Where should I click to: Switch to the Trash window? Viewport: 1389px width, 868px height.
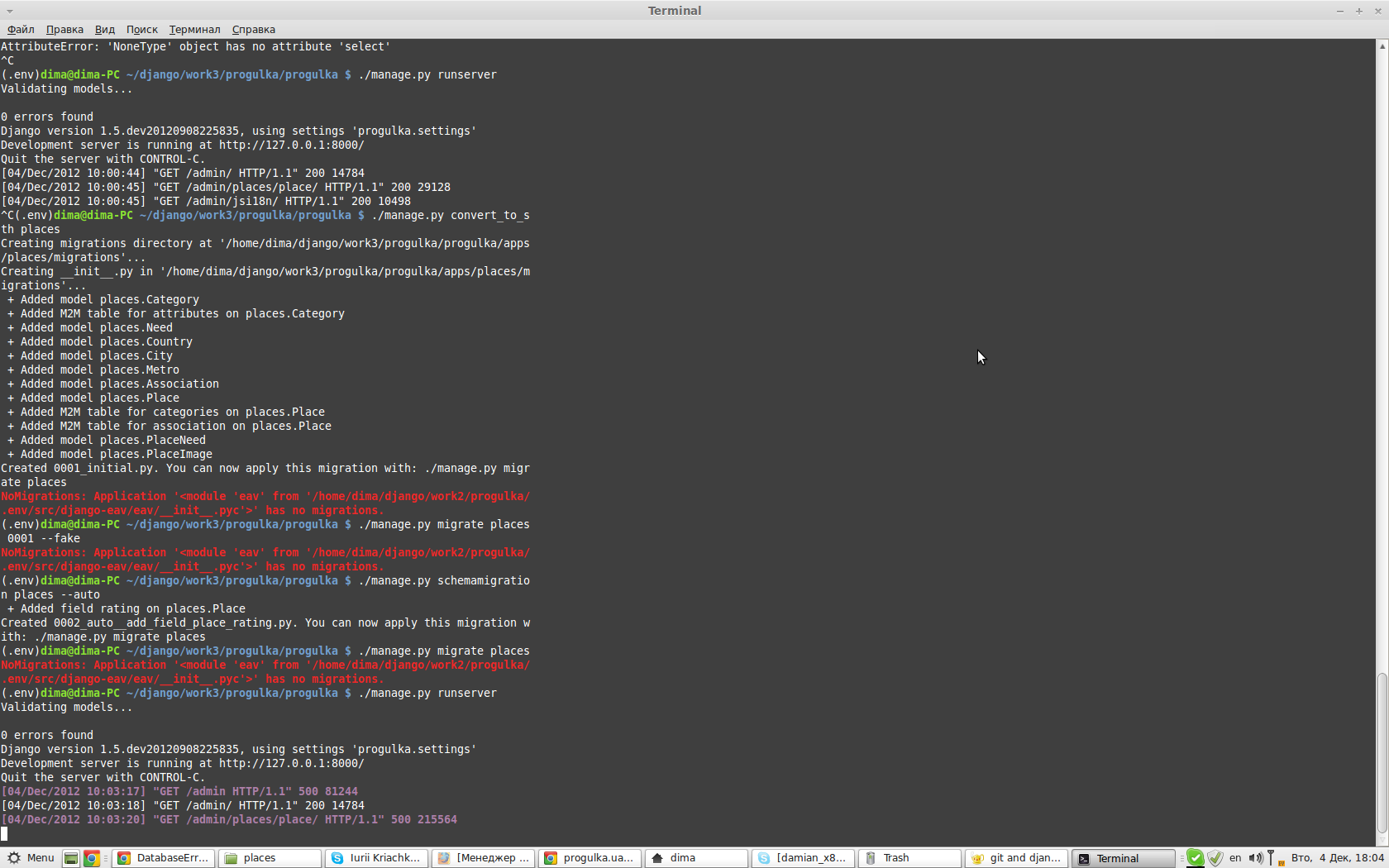[x=909, y=858]
